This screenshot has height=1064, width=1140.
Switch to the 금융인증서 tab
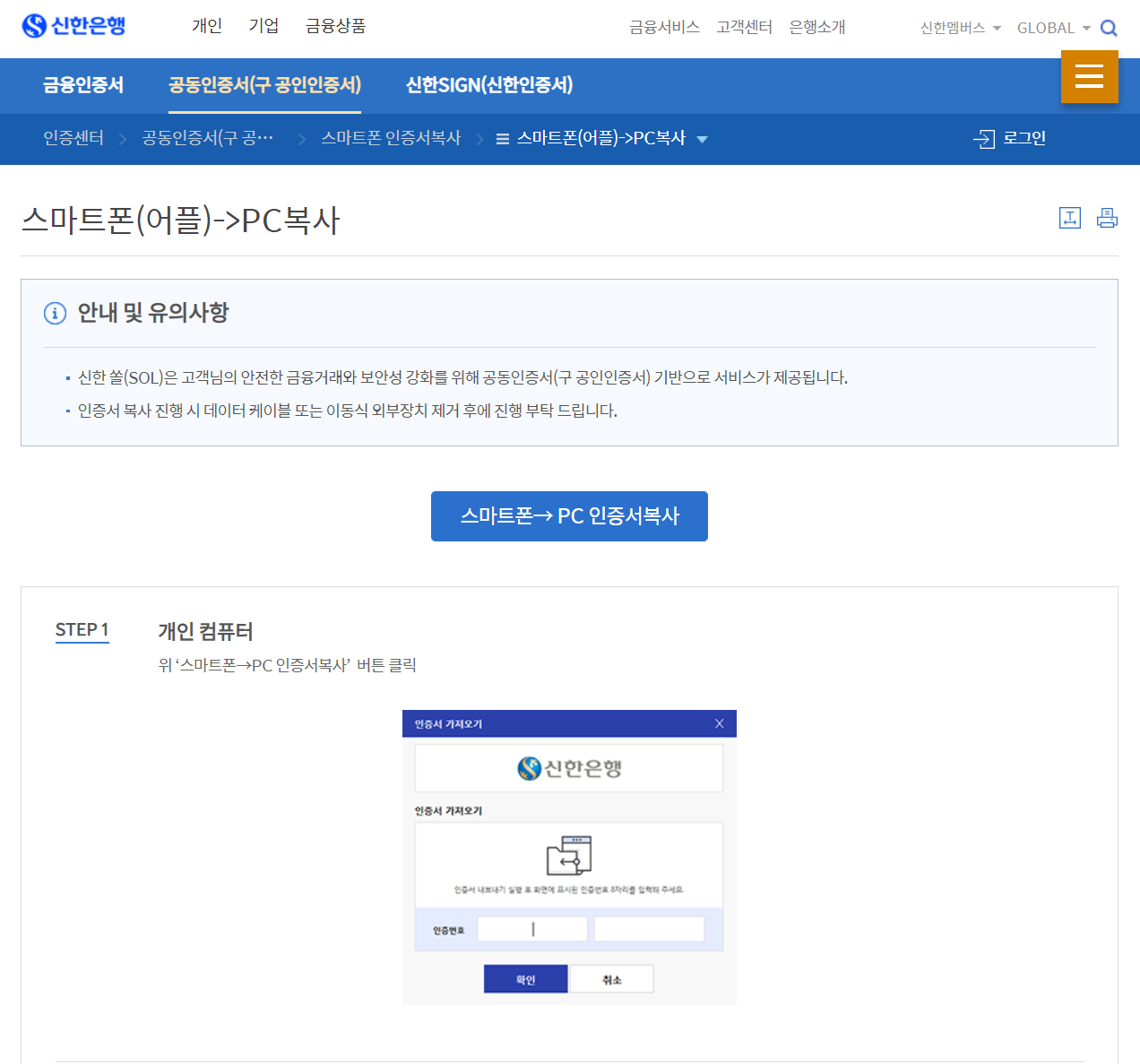(x=83, y=85)
